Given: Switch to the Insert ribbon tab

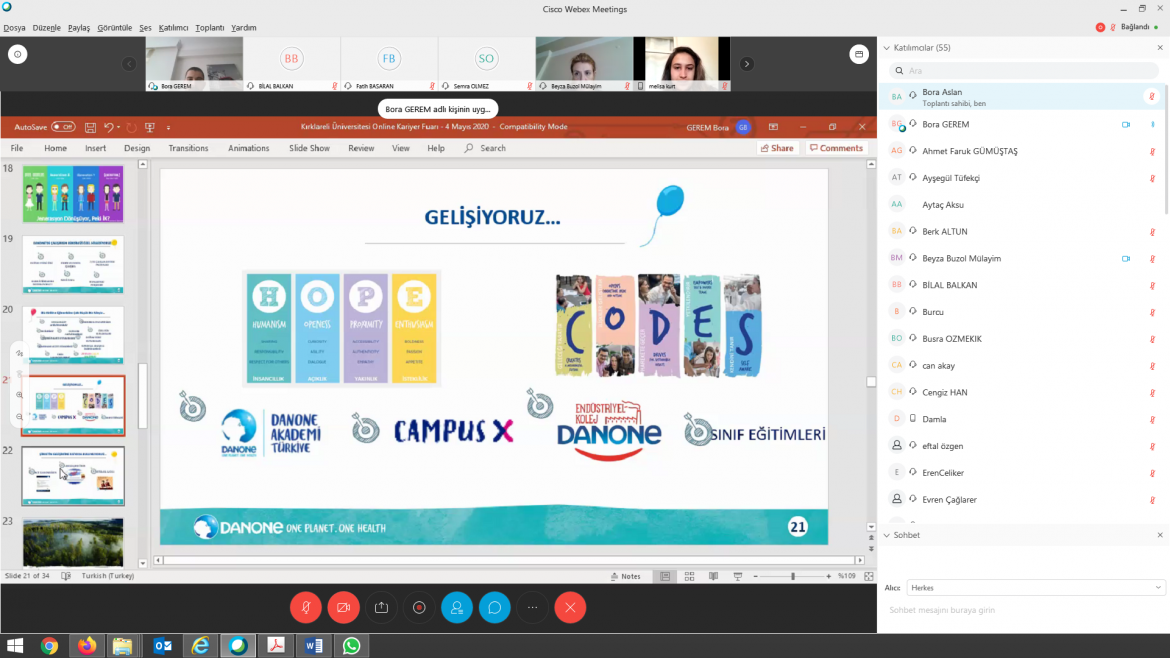Looking at the screenshot, I should point(96,148).
